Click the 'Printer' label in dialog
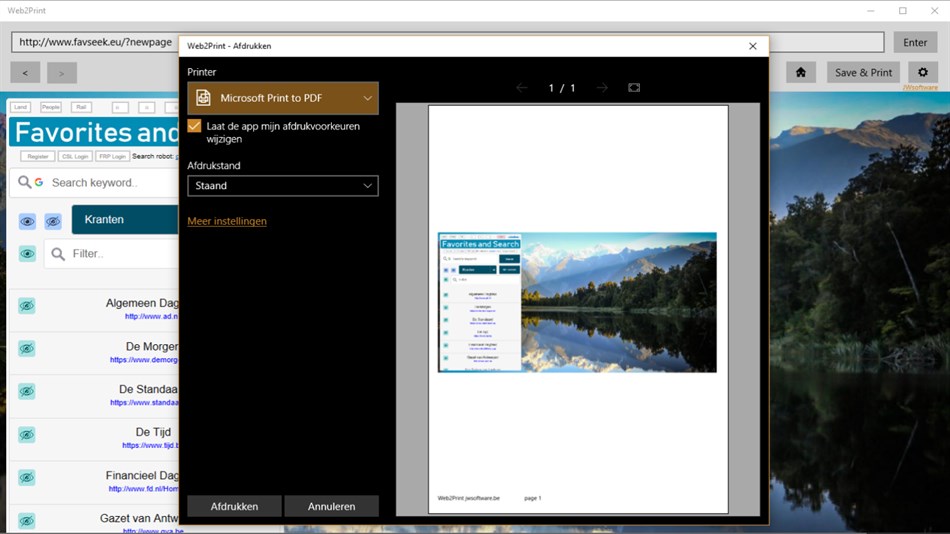 tap(202, 72)
